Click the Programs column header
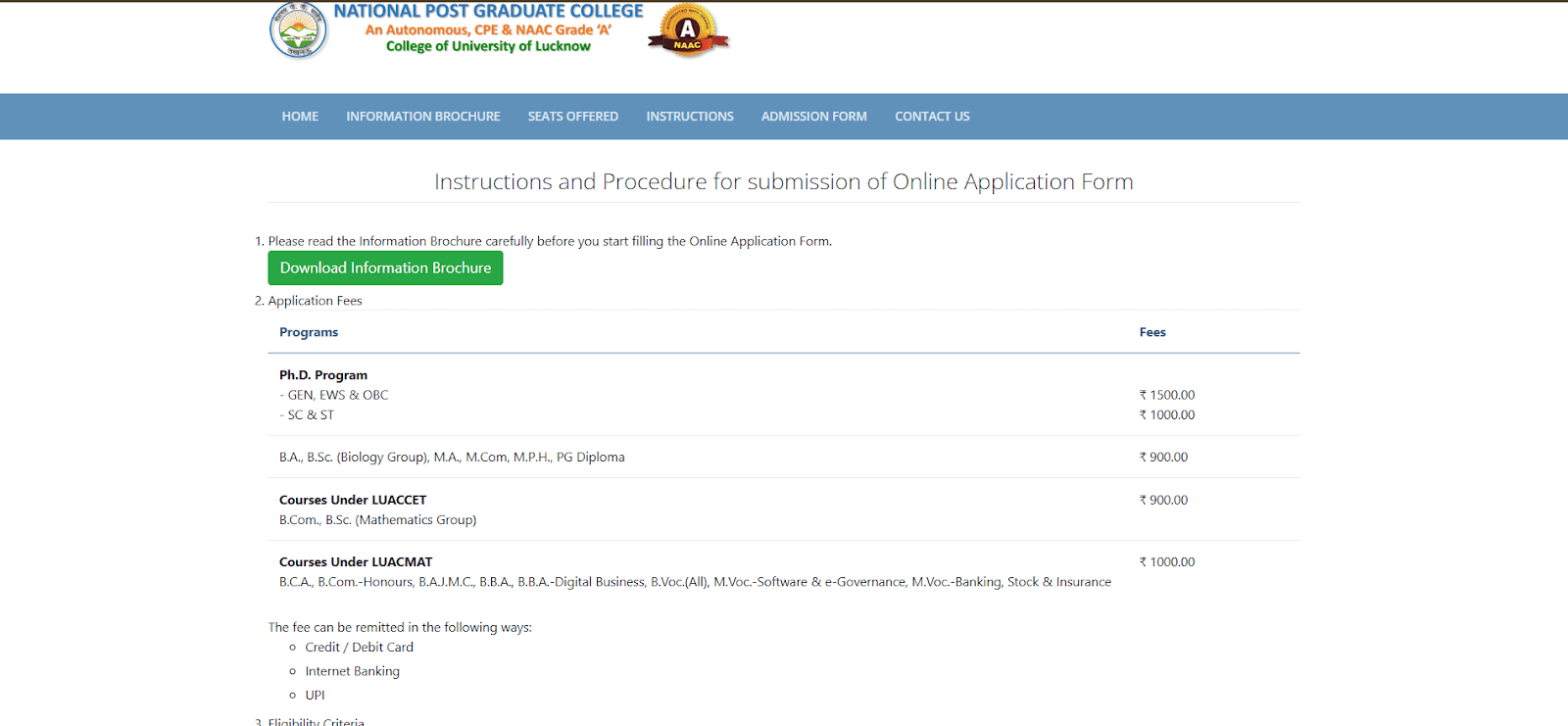The image size is (1568, 726). click(x=309, y=332)
